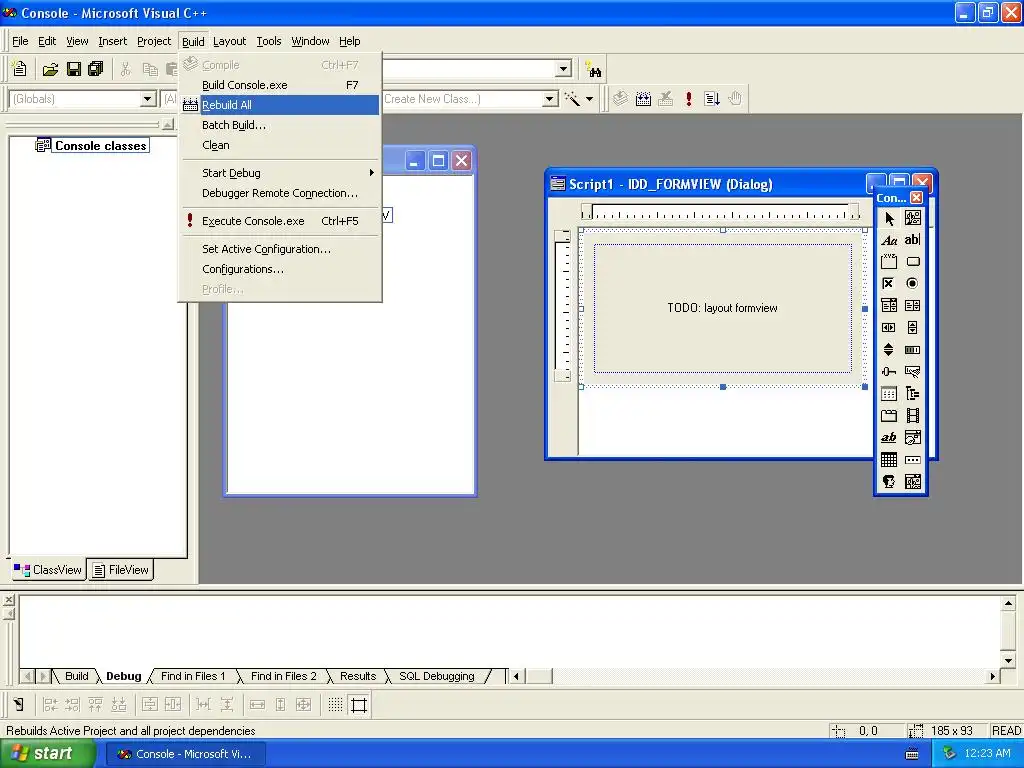Select the Animate (film strip) control tool
The image size is (1024, 768).
[912, 416]
